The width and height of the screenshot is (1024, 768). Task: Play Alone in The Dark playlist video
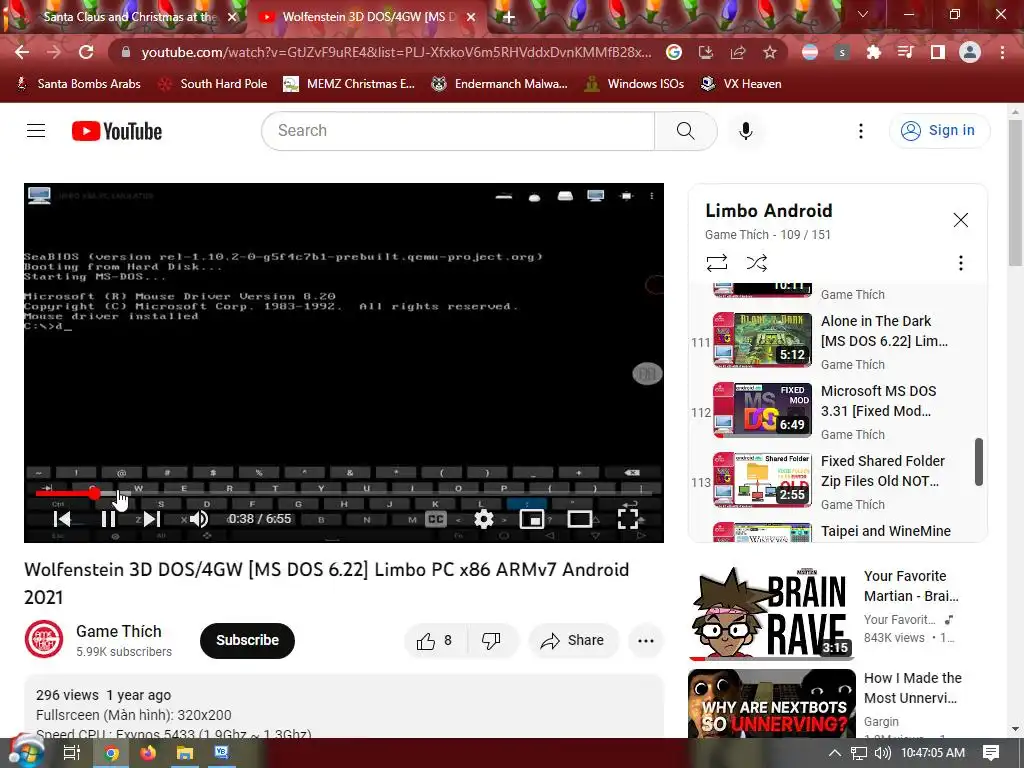tap(835, 340)
